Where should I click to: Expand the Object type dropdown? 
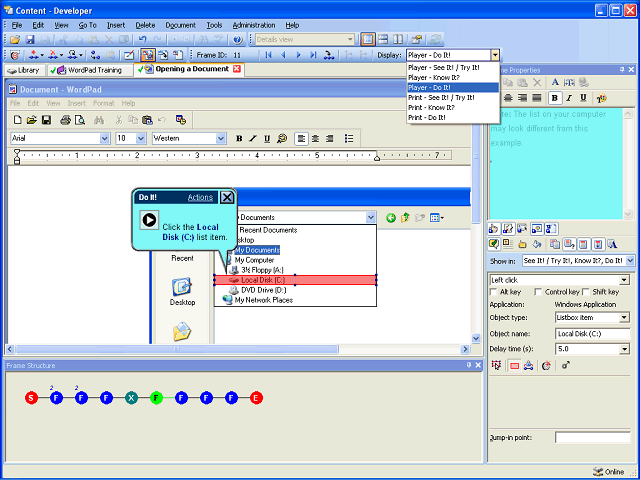[x=624, y=317]
